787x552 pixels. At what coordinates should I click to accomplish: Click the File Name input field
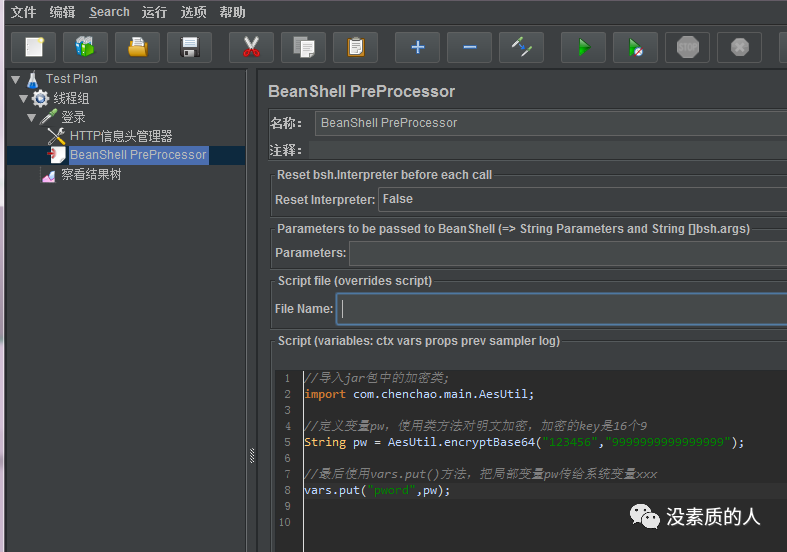tap(561, 309)
